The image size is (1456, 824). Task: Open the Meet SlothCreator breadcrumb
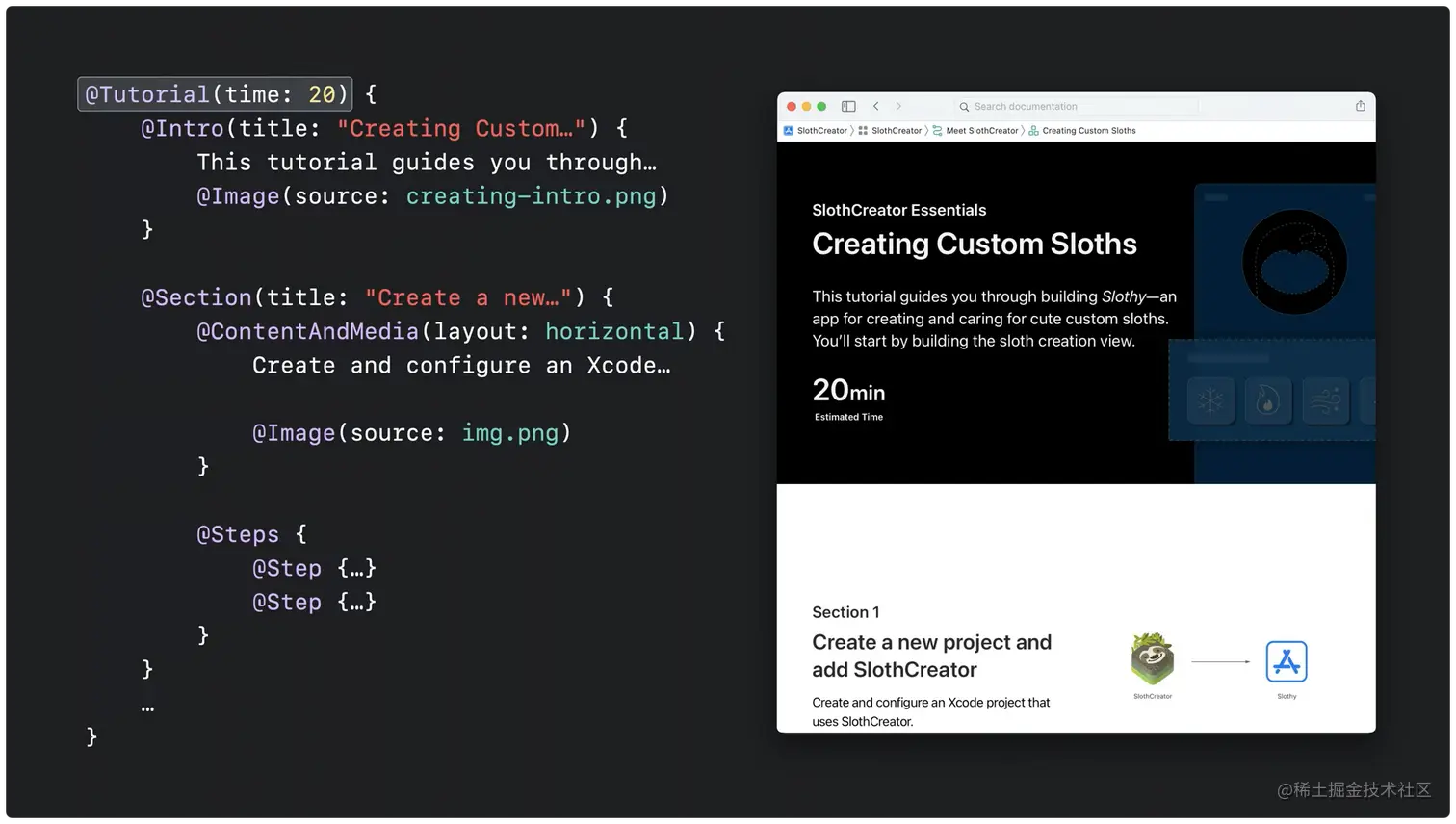coord(975,131)
